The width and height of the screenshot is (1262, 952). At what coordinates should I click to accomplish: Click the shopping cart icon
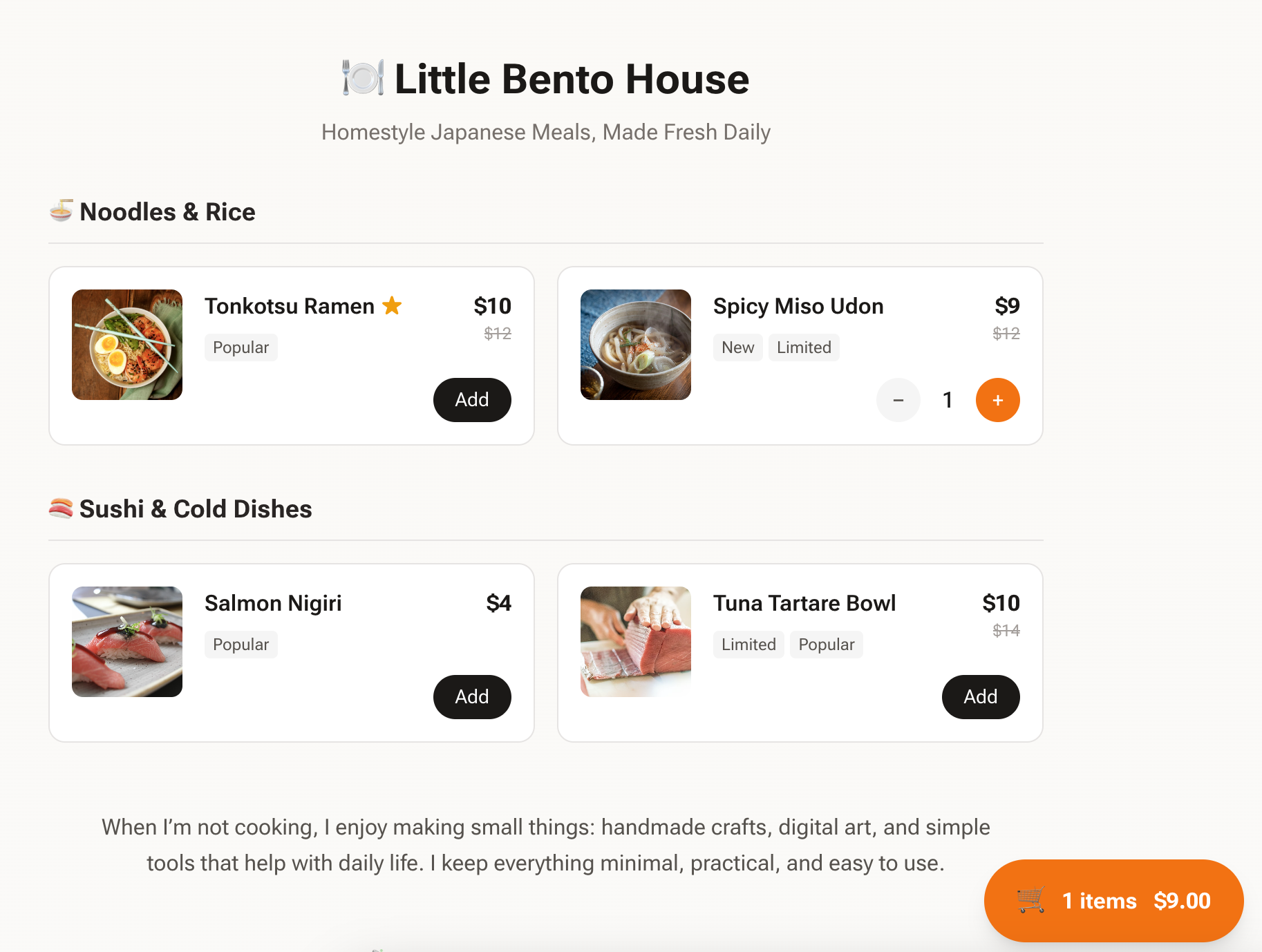click(x=1030, y=900)
